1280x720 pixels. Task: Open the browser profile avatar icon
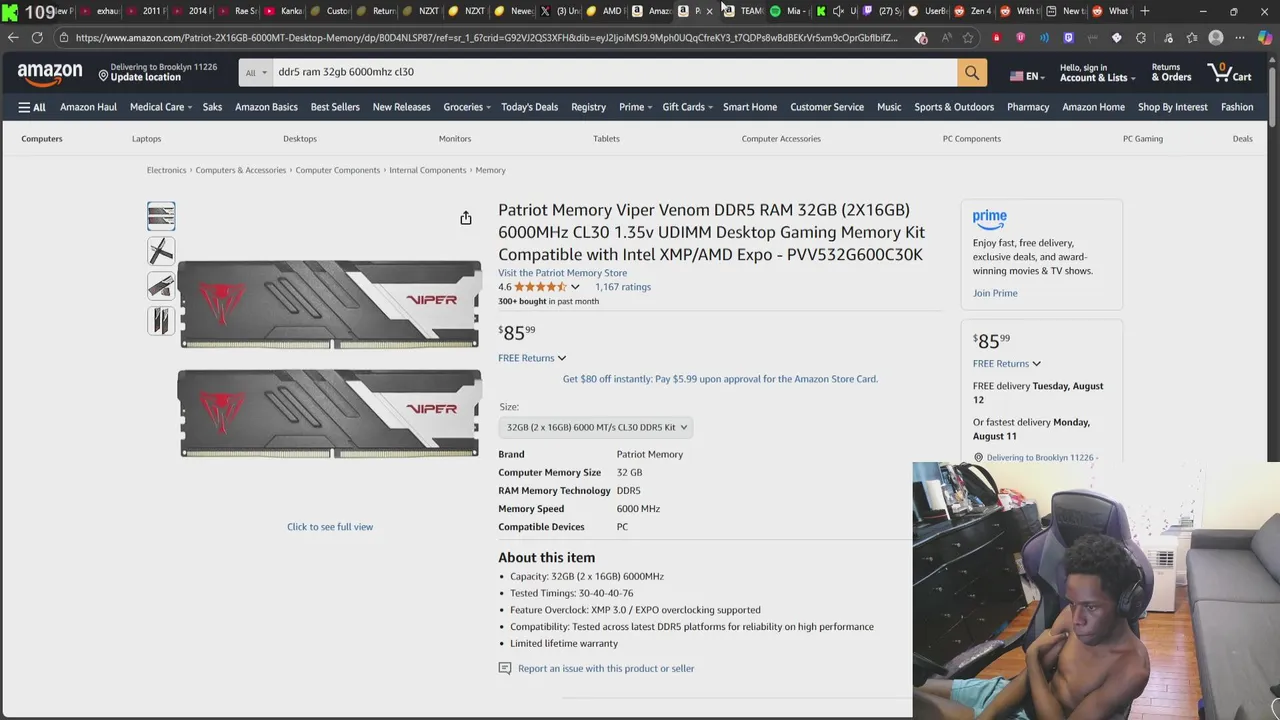pyautogui.click(x=1216, y=38)
